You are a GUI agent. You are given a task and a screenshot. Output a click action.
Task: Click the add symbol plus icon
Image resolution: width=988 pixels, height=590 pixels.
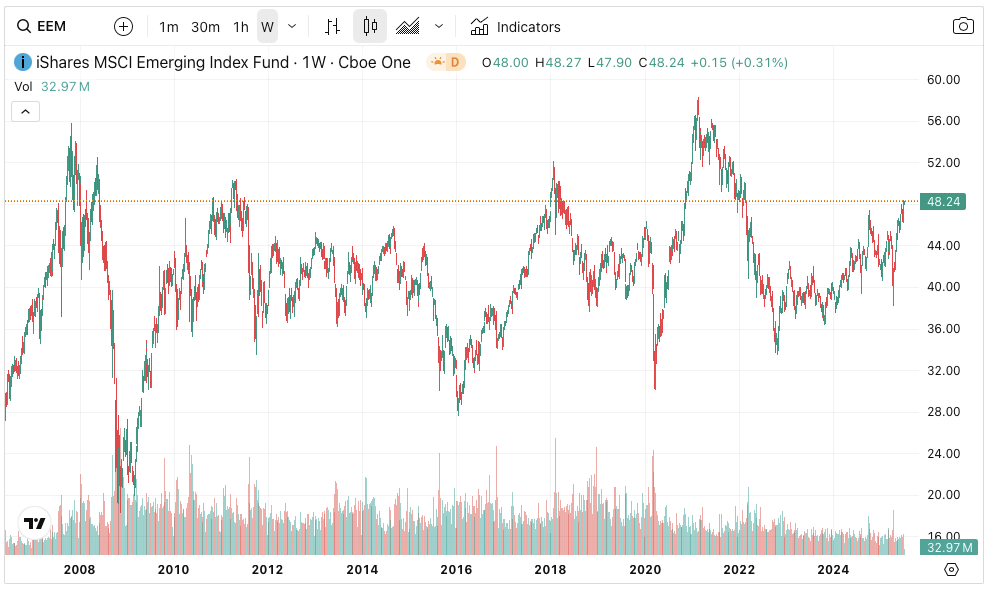pyautogui.click(x=123, y=27)
